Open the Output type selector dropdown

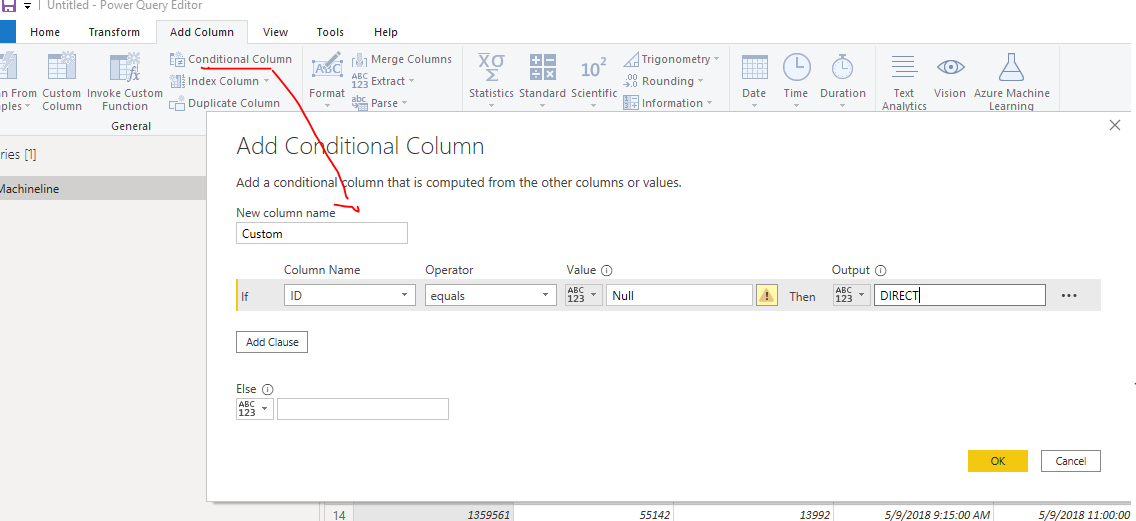click(x=851, y=295)
